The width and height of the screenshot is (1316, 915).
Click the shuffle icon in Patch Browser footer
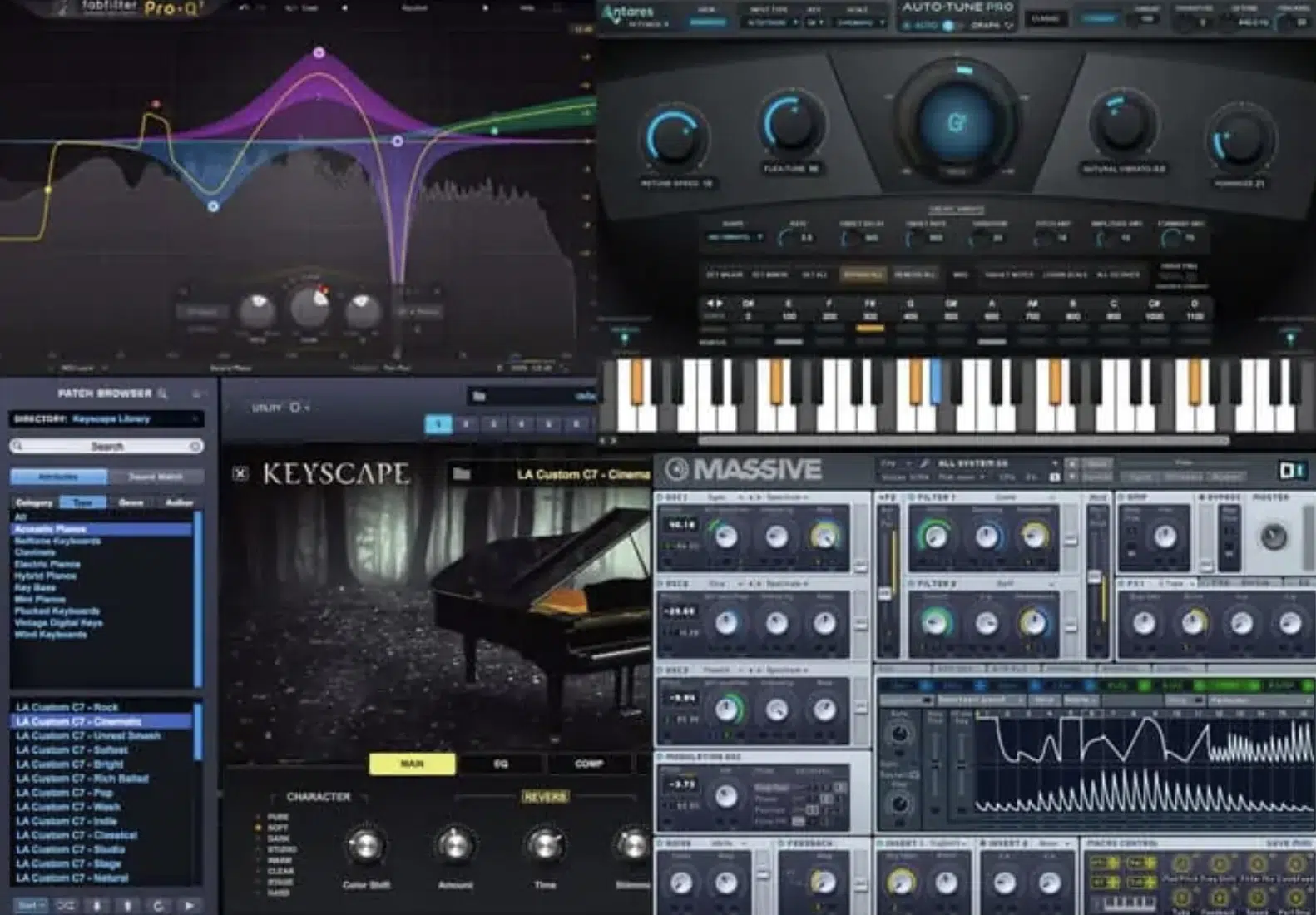pyautogui.click(x=67, y=905)
